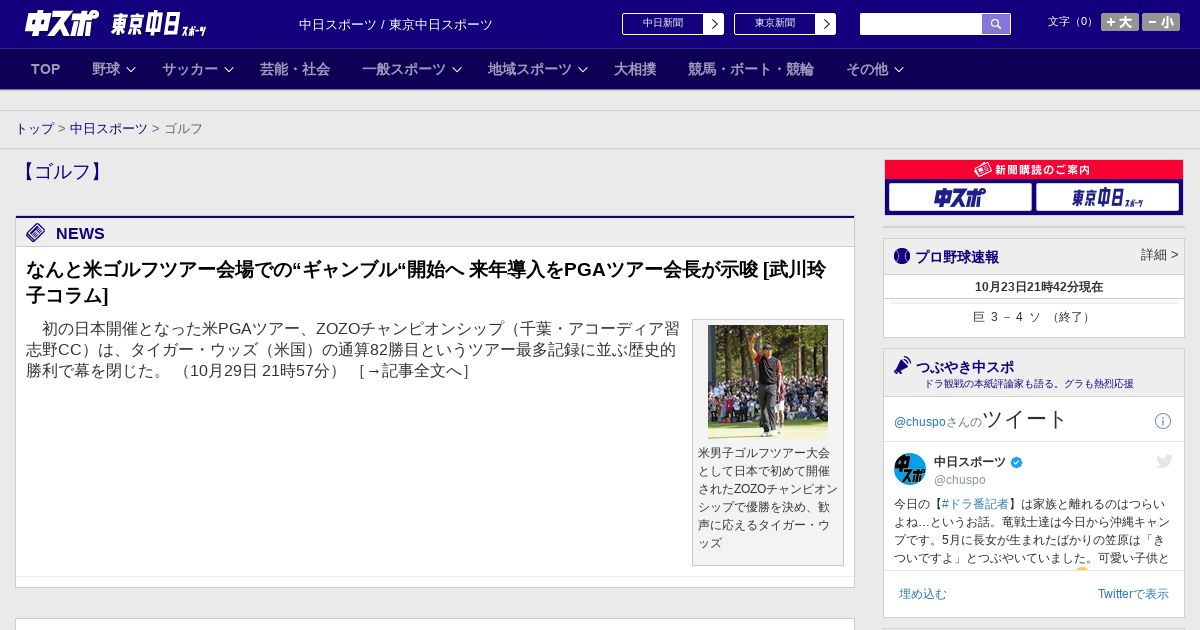The height and width of the screenshot is (630, 1200).
Task: Focus the header search input field
Action: pos(921,24)
